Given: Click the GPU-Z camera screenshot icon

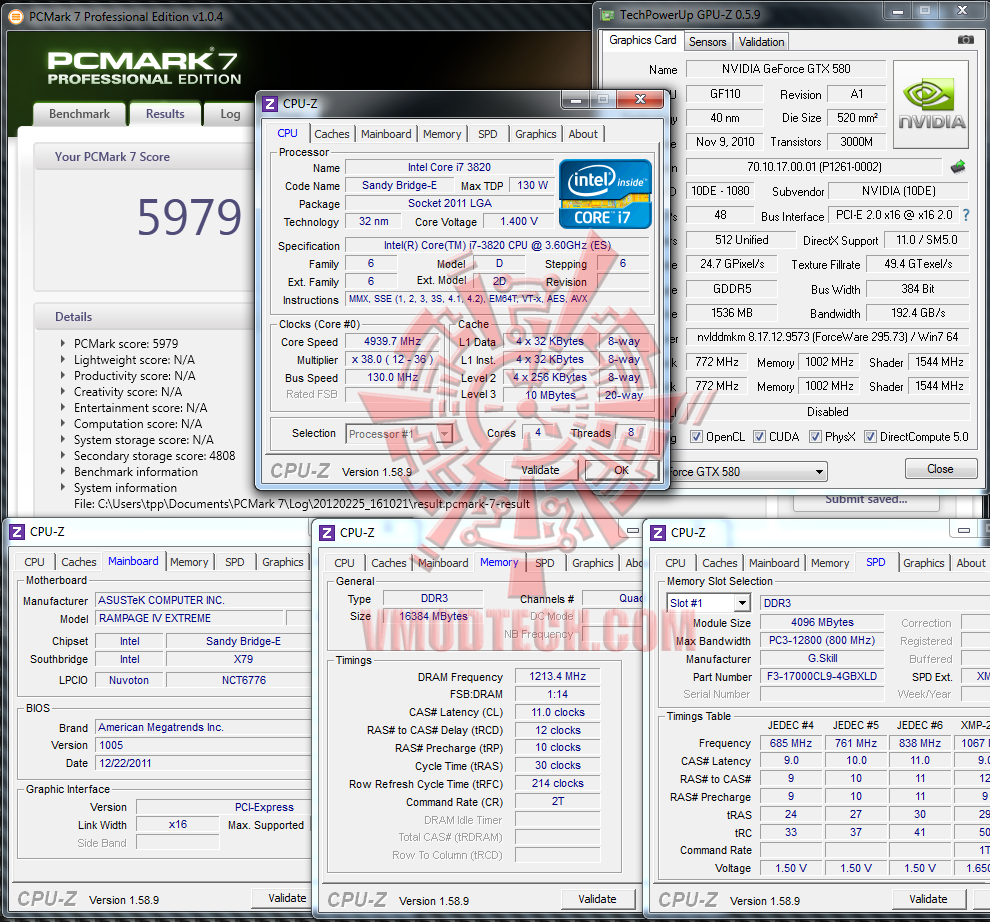Looking at the screenshot, I should tap(965, 40).
